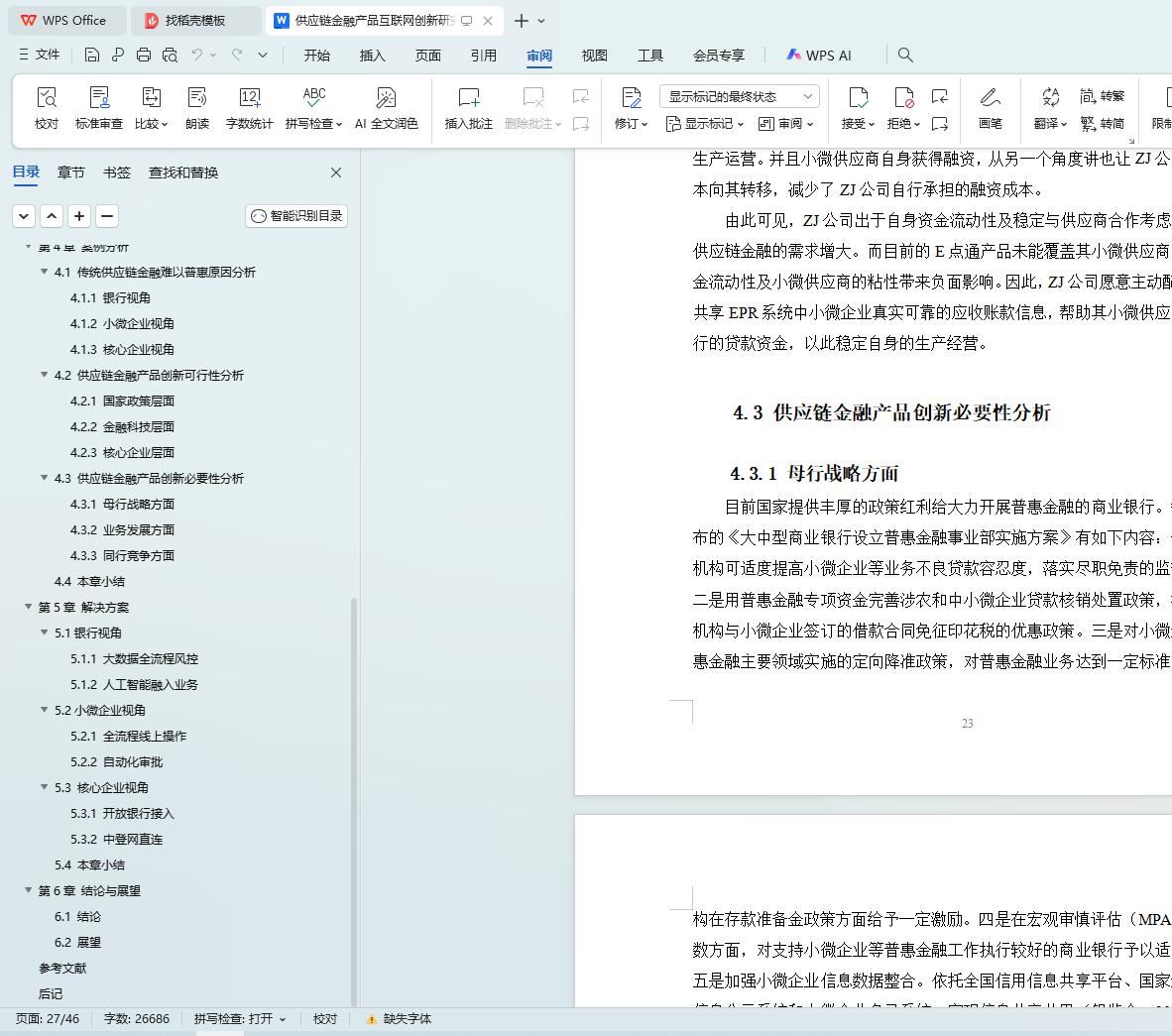Screen dimensions: 1172x1036
Task: Switch to the 章节 pane tab
Action: (71, 173)
